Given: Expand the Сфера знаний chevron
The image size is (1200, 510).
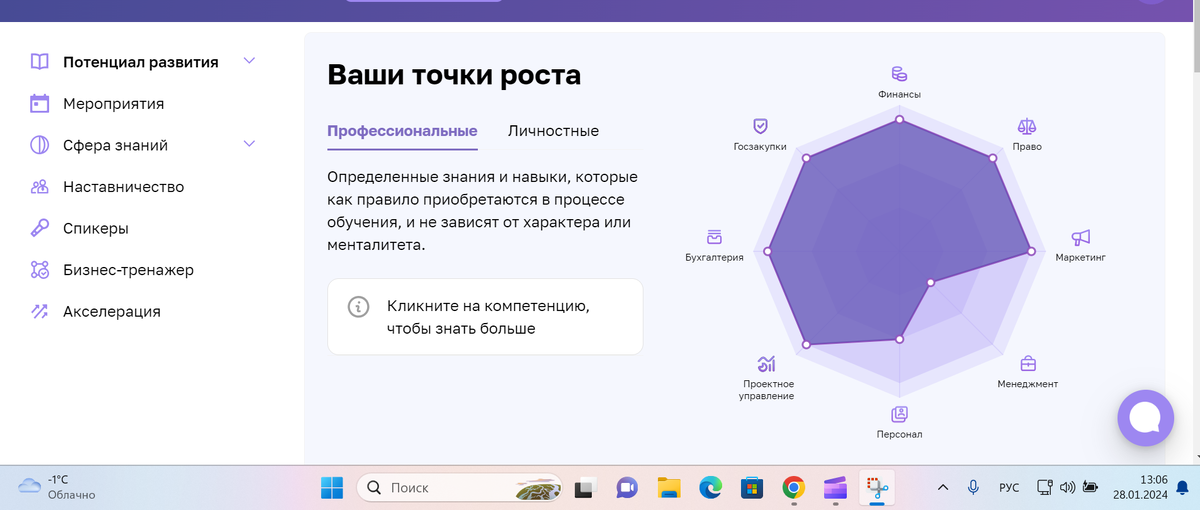Looking at the screenshot, I should (249, 144).
